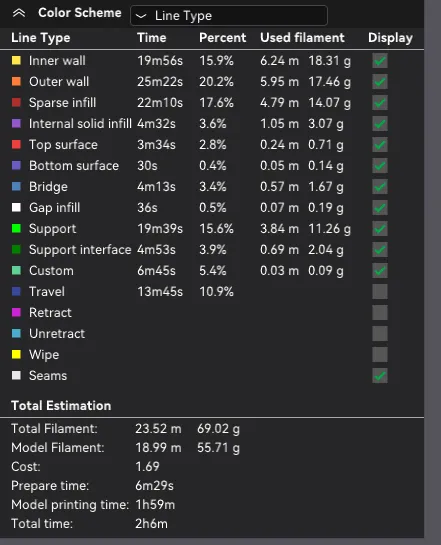The width and height of the screenshot is (441, 545).
Task: Uncheck the Inner wall display checkbox
Action: click(380, 61)
